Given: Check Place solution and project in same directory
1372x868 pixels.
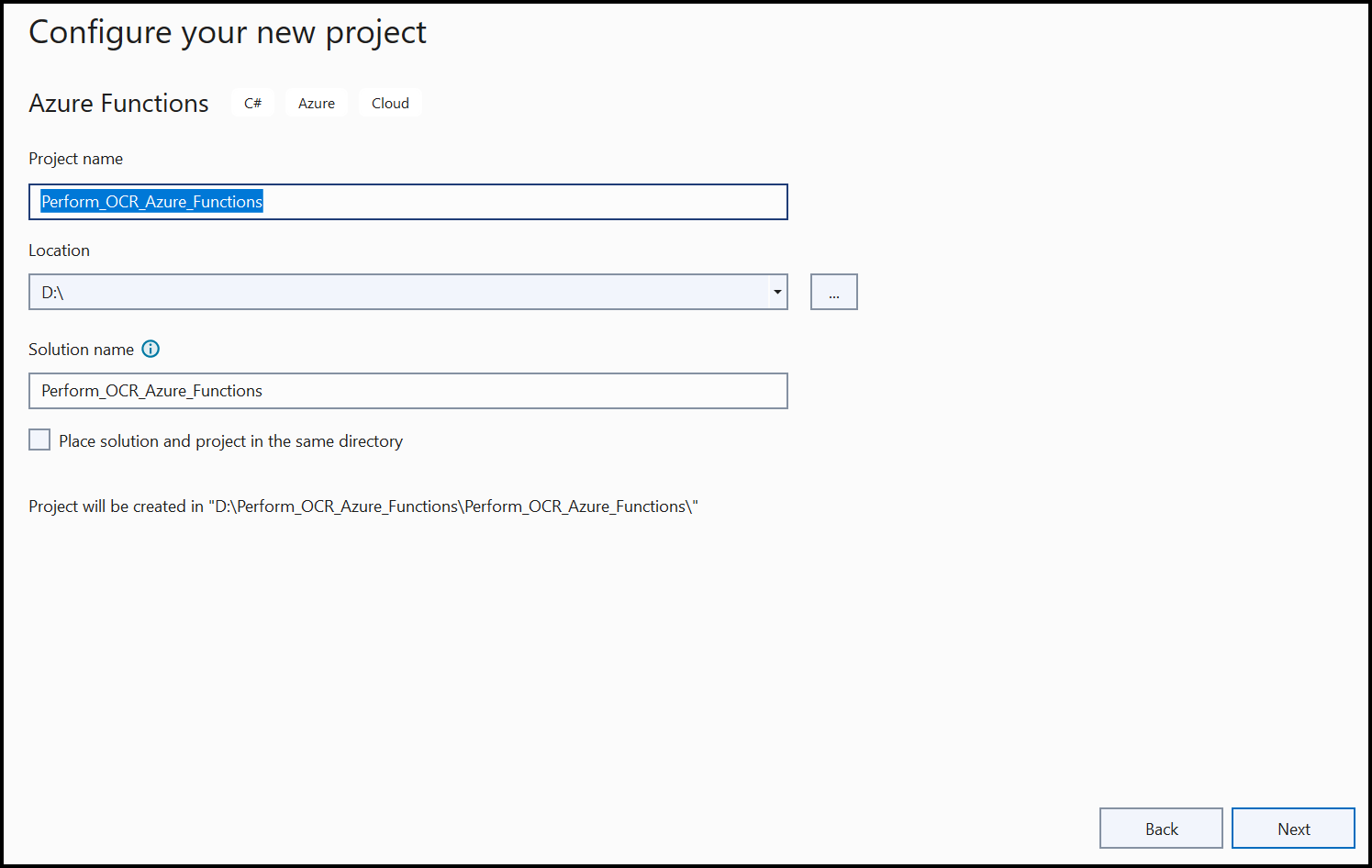Looking at the screenshot, I should click(39, 440).
